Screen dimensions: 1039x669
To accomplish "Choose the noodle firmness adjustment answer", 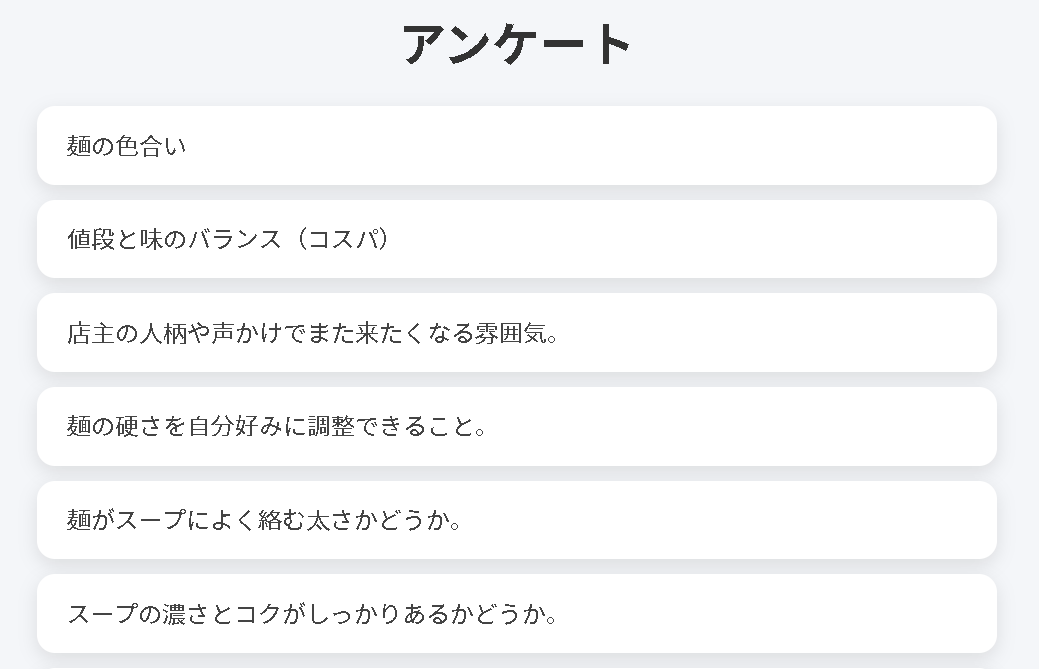I will click(517, 426).
